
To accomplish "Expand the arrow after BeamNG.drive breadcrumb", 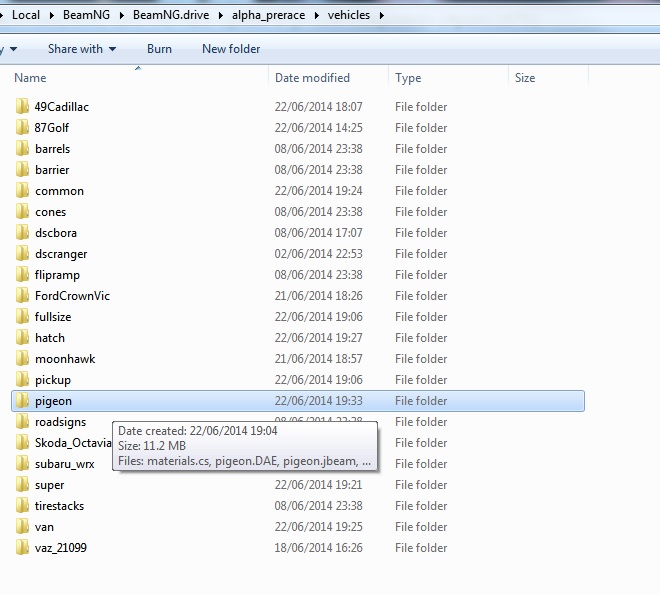I will pyautogui.click(x=221, y=16).
